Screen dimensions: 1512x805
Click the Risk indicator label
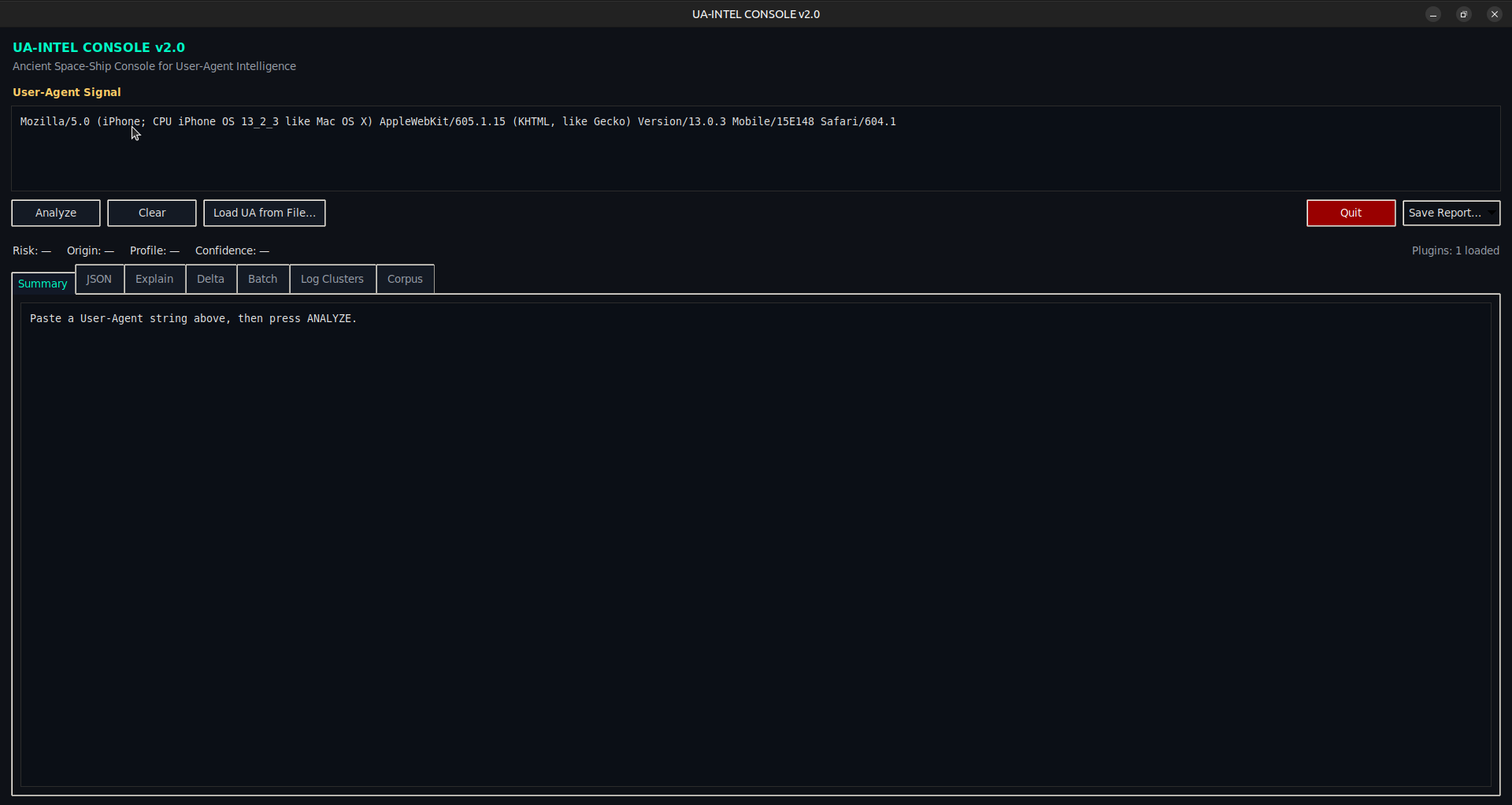(x=31, y=250)
